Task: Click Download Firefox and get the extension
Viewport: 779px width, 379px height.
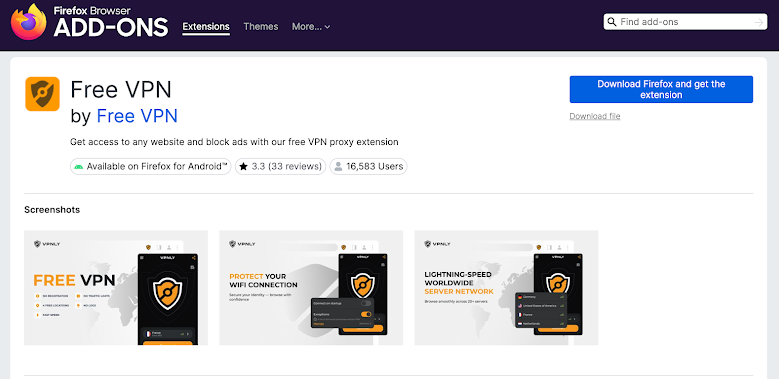Action: 661,89
